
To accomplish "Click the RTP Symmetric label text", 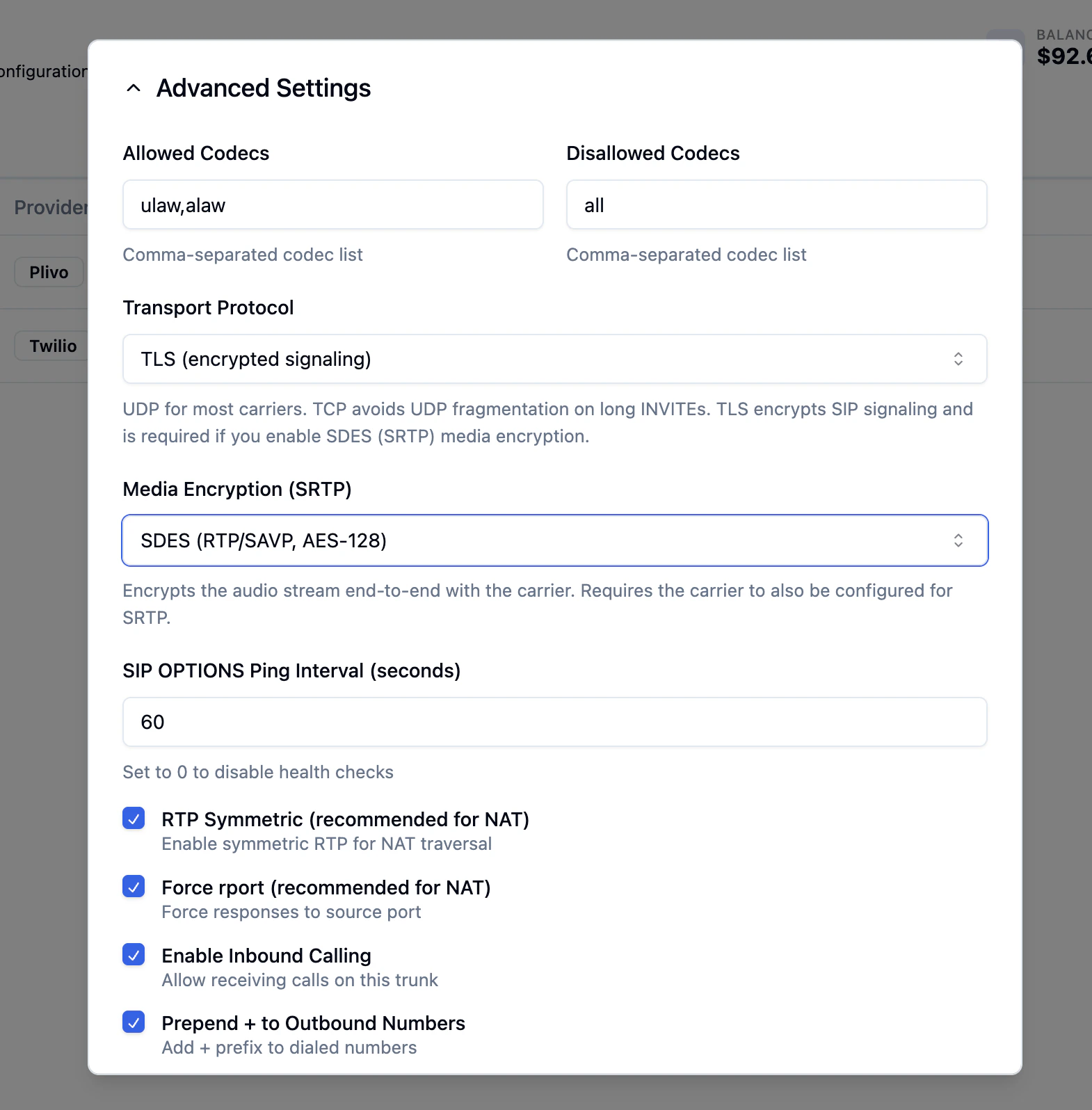I will coord(345,819).
